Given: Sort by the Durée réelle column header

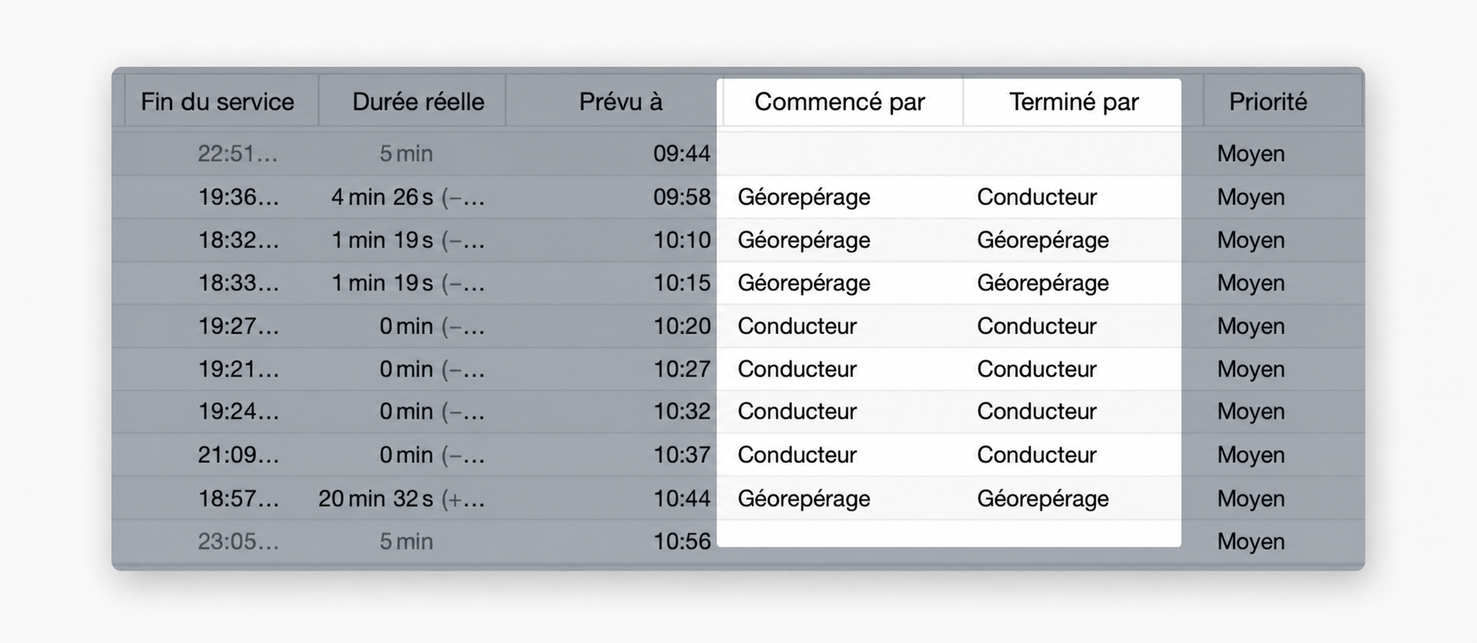Looking at the screenshot, I should pos(418,102).
